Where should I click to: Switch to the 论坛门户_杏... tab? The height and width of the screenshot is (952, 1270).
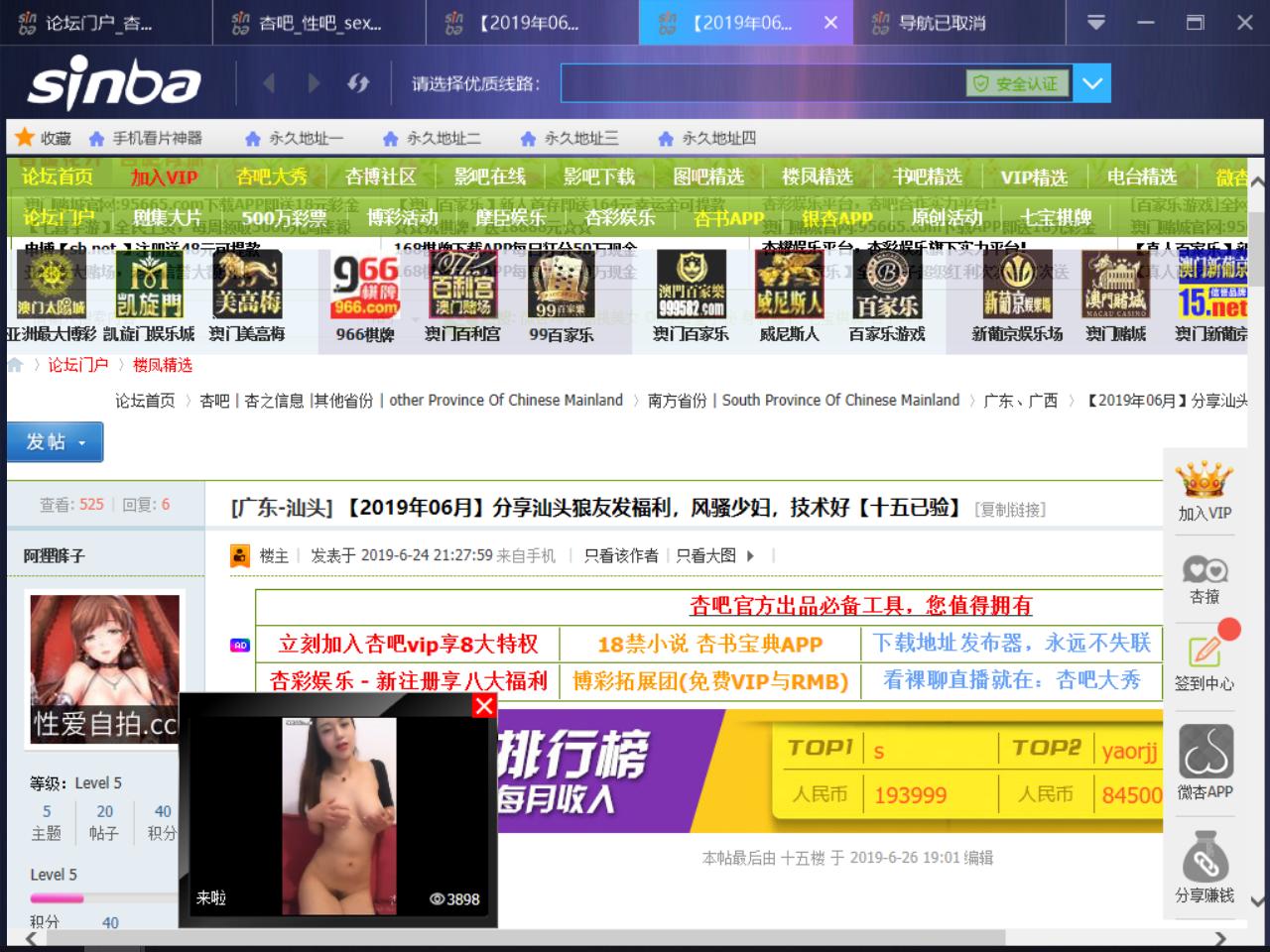pos(106,22)
